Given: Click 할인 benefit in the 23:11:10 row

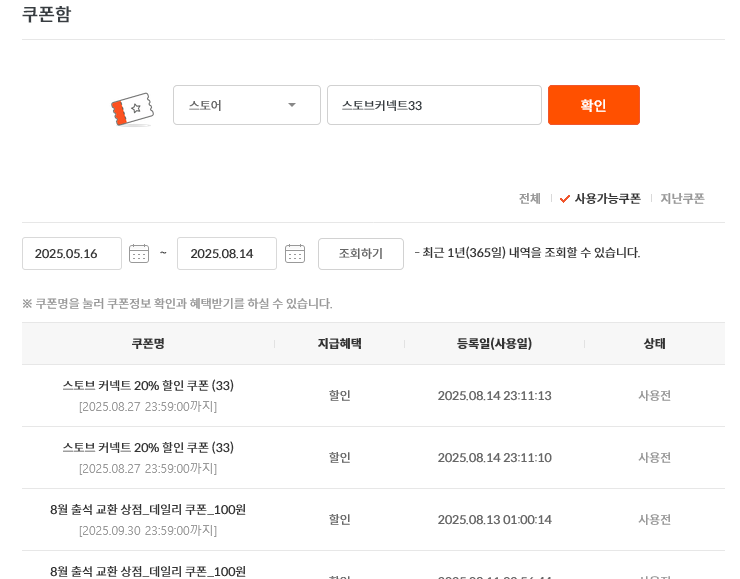Looking at the screenshot, I should [x=339, y=457].
